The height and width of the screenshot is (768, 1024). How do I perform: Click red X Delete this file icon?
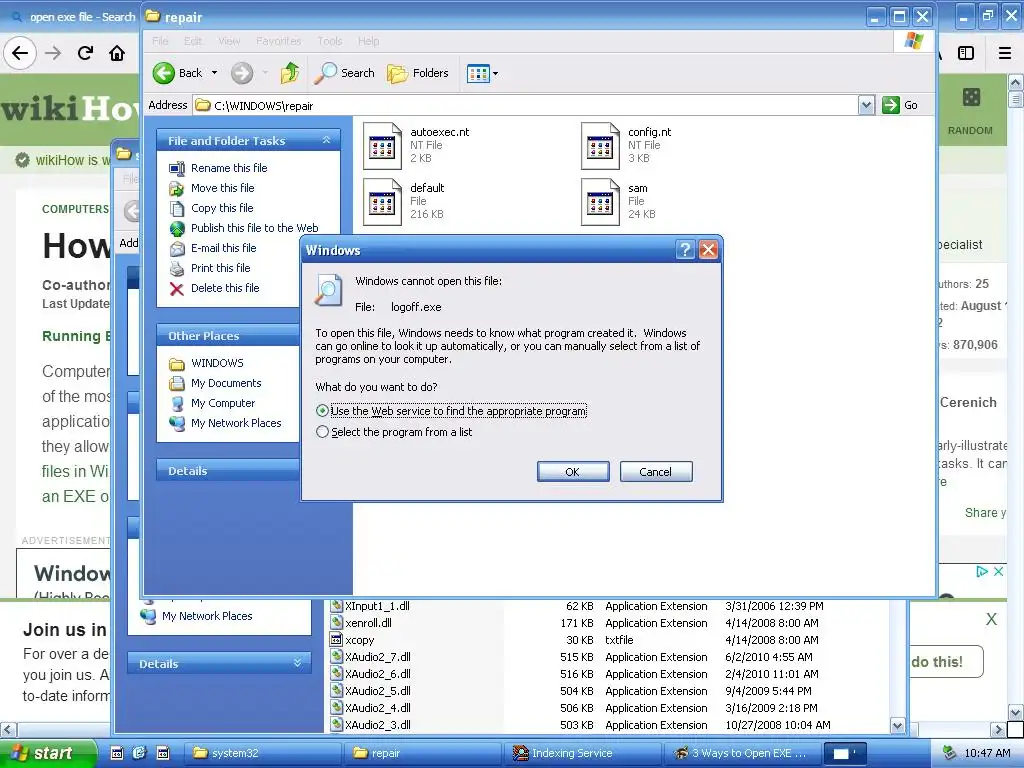click(x=177, y=289)
